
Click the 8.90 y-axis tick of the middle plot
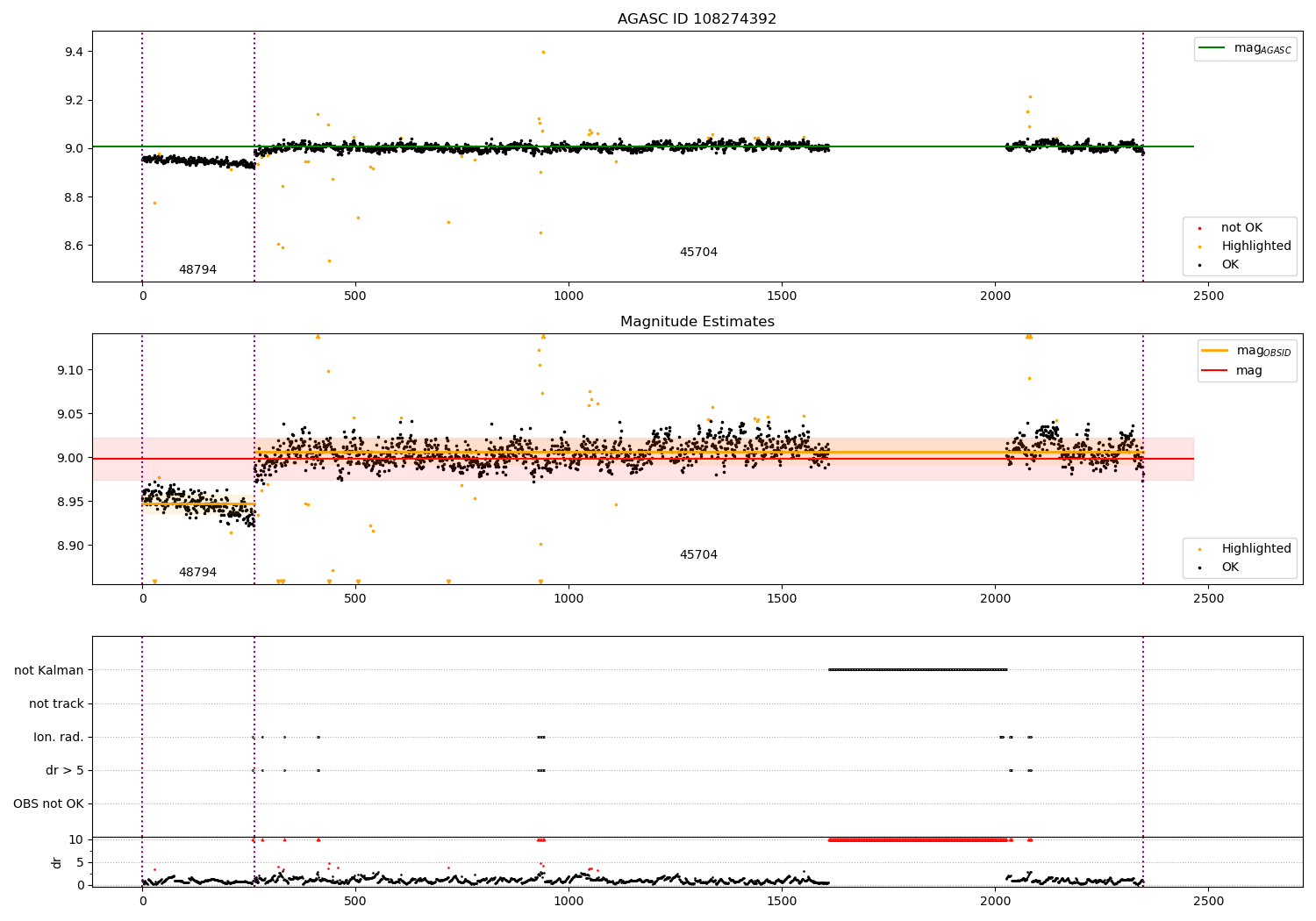point(70,546)
